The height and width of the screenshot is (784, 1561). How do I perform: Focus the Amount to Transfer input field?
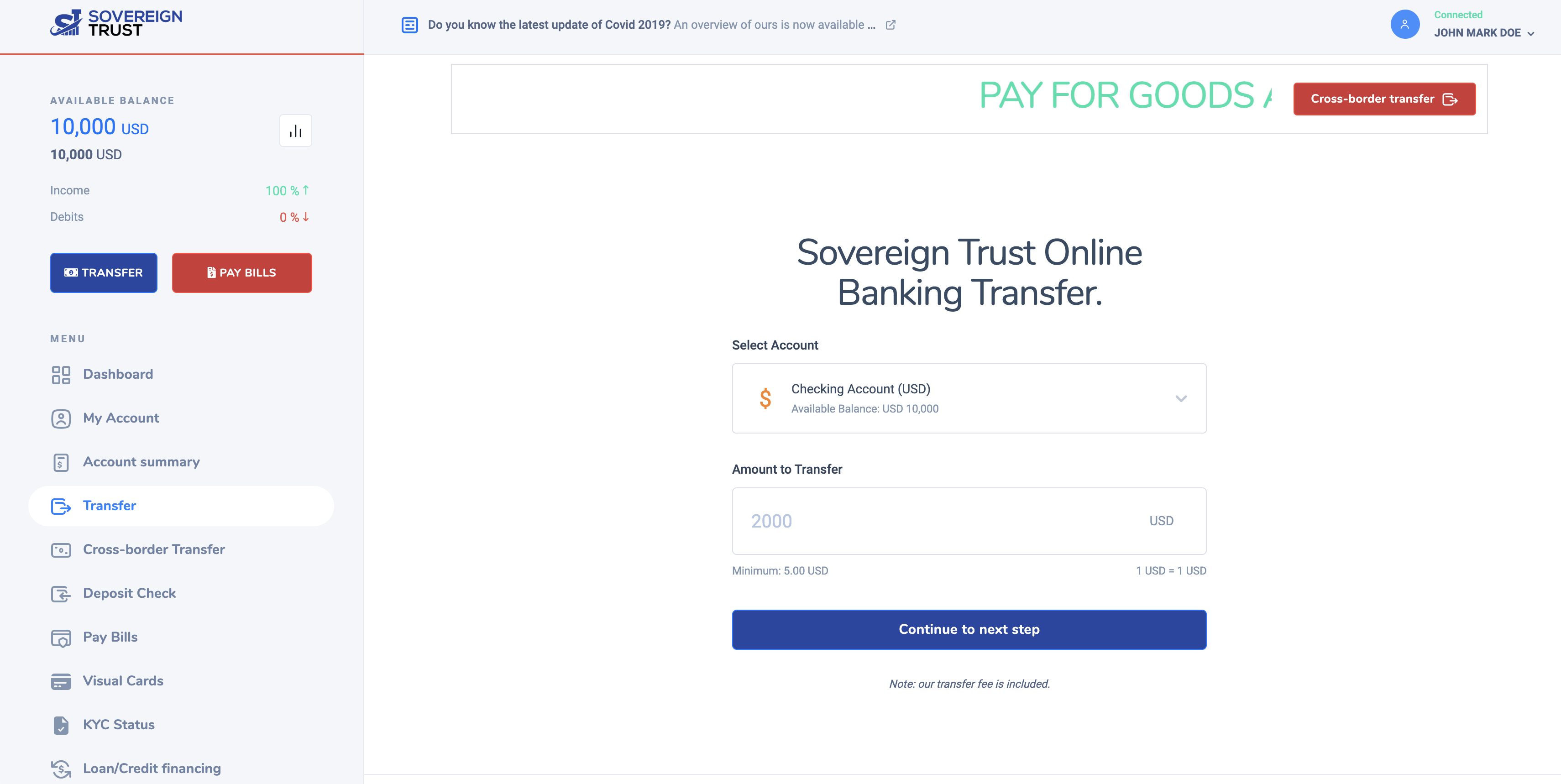pyautogui.click(x=939, y=521)
